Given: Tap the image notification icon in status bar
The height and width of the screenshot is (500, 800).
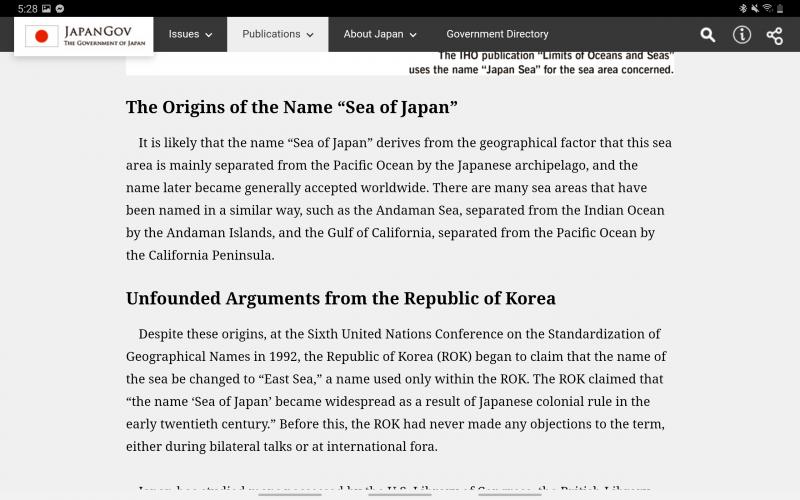Looking at the screenshot, I should pos(46,8).
